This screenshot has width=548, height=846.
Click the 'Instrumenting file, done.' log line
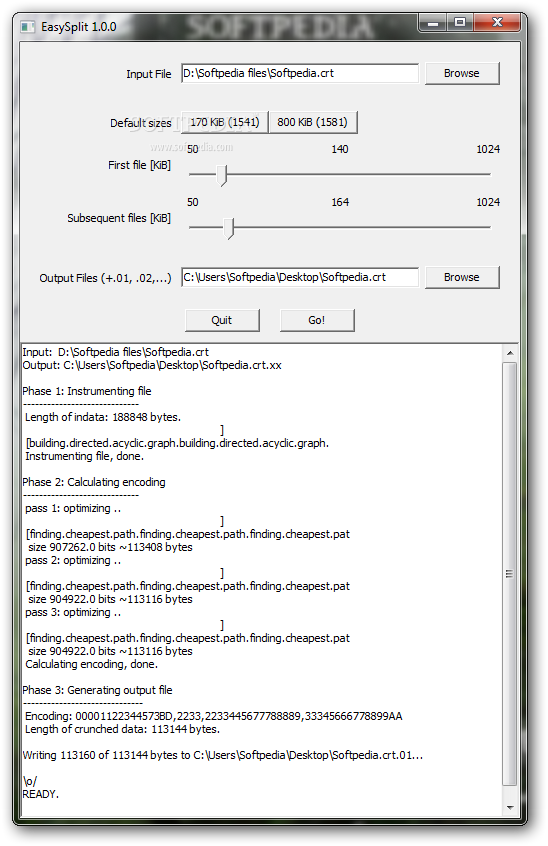pos(84,456)
